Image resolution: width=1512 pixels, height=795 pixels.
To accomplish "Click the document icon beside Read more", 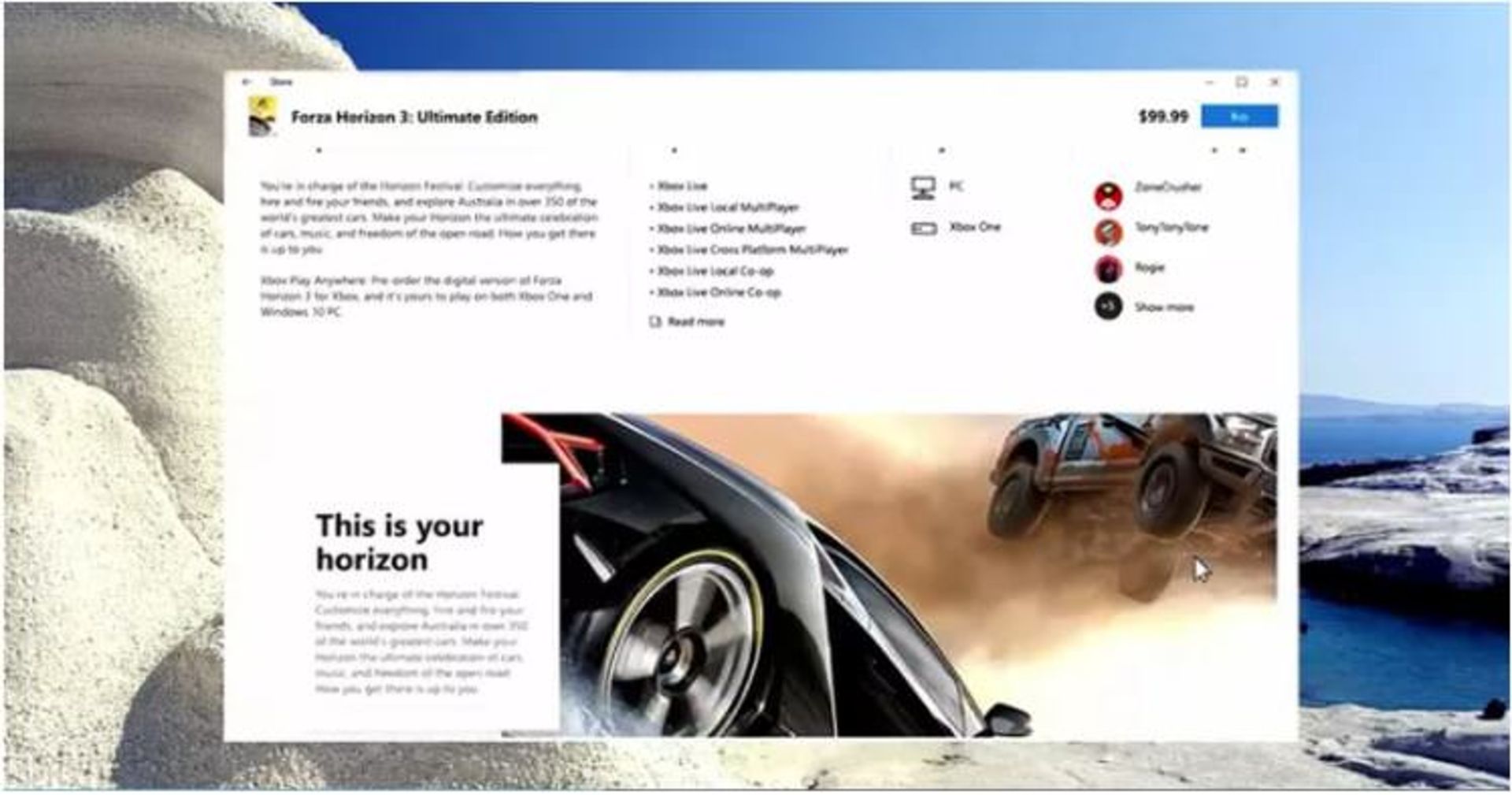I will 654,321.
